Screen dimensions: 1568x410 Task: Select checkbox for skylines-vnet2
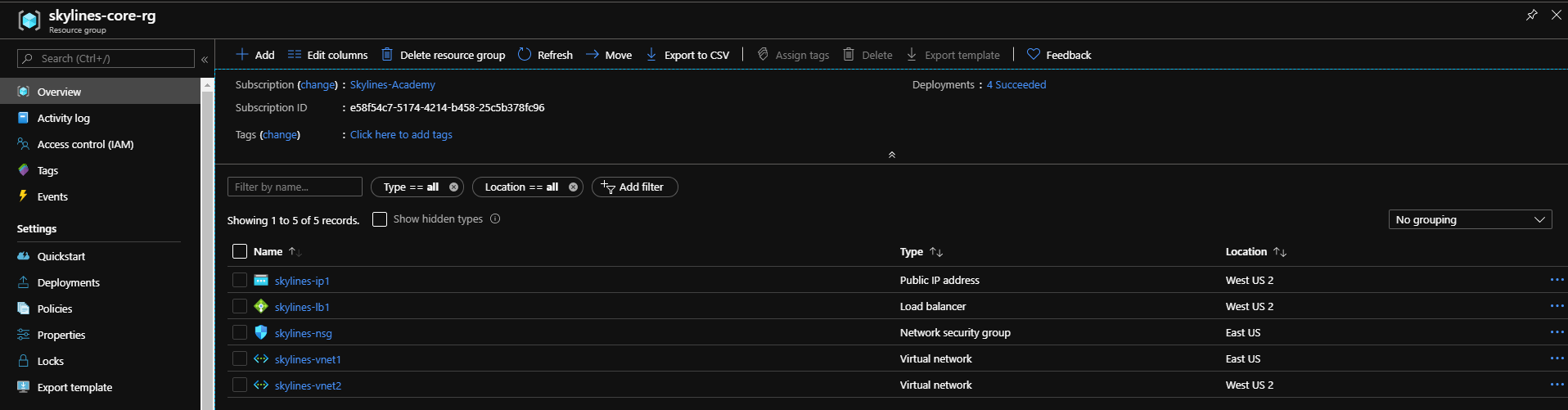tap(240, 385)
